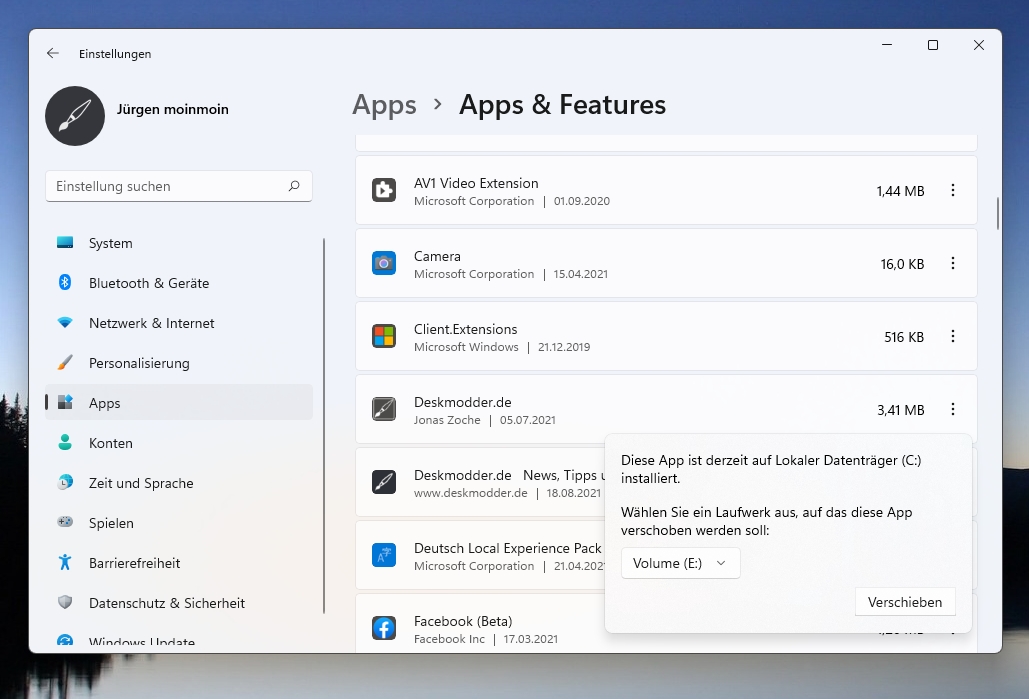This screenshot has height=699, width=1029.
Task: Close the Einstellungen window
Action: [x=978, y=45]
